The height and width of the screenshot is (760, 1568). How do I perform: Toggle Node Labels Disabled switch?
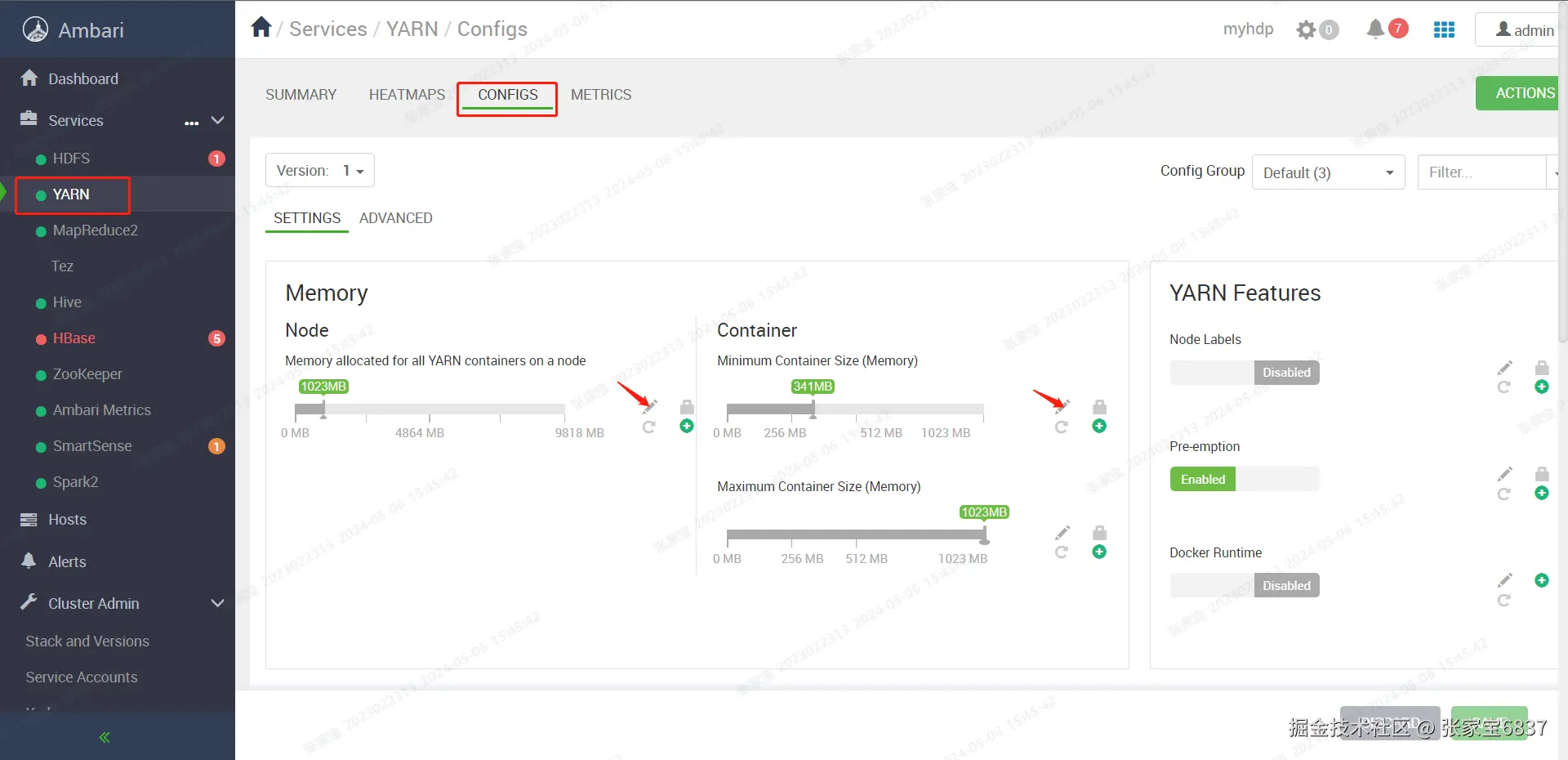[x=1245, y=373]
